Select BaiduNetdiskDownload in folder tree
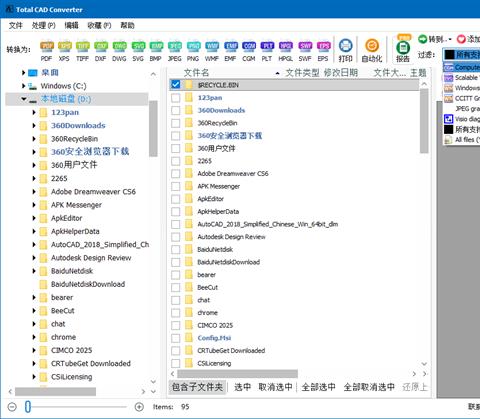This screenshot has height=419, width=480. click(88, 284)
